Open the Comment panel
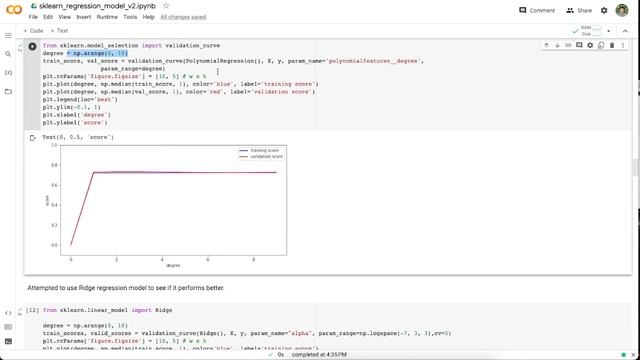This screenshot has height=360, width=640. coord(537,10)
